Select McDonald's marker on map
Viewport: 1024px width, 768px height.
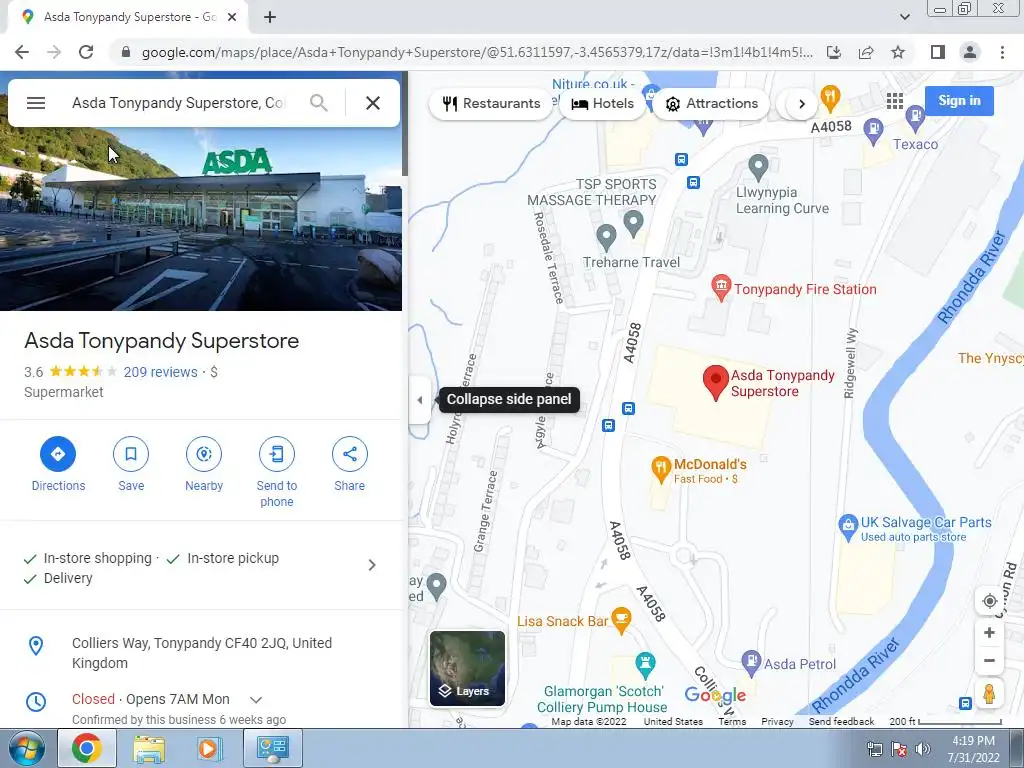coord(662,470)
